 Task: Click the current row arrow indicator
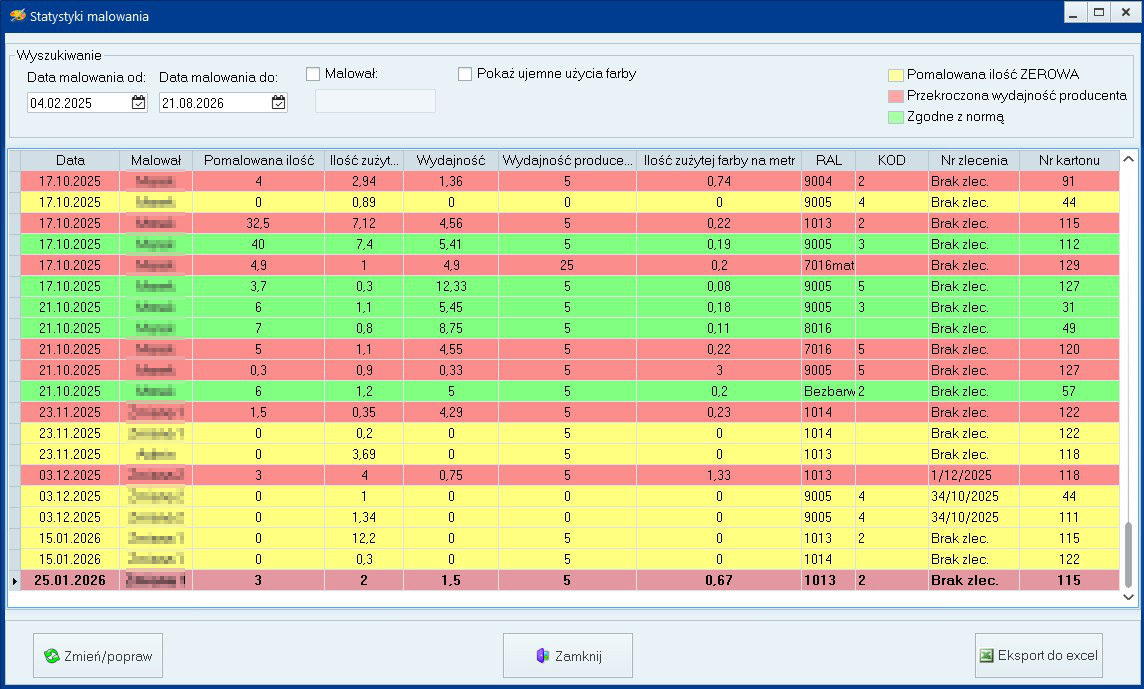15,581
